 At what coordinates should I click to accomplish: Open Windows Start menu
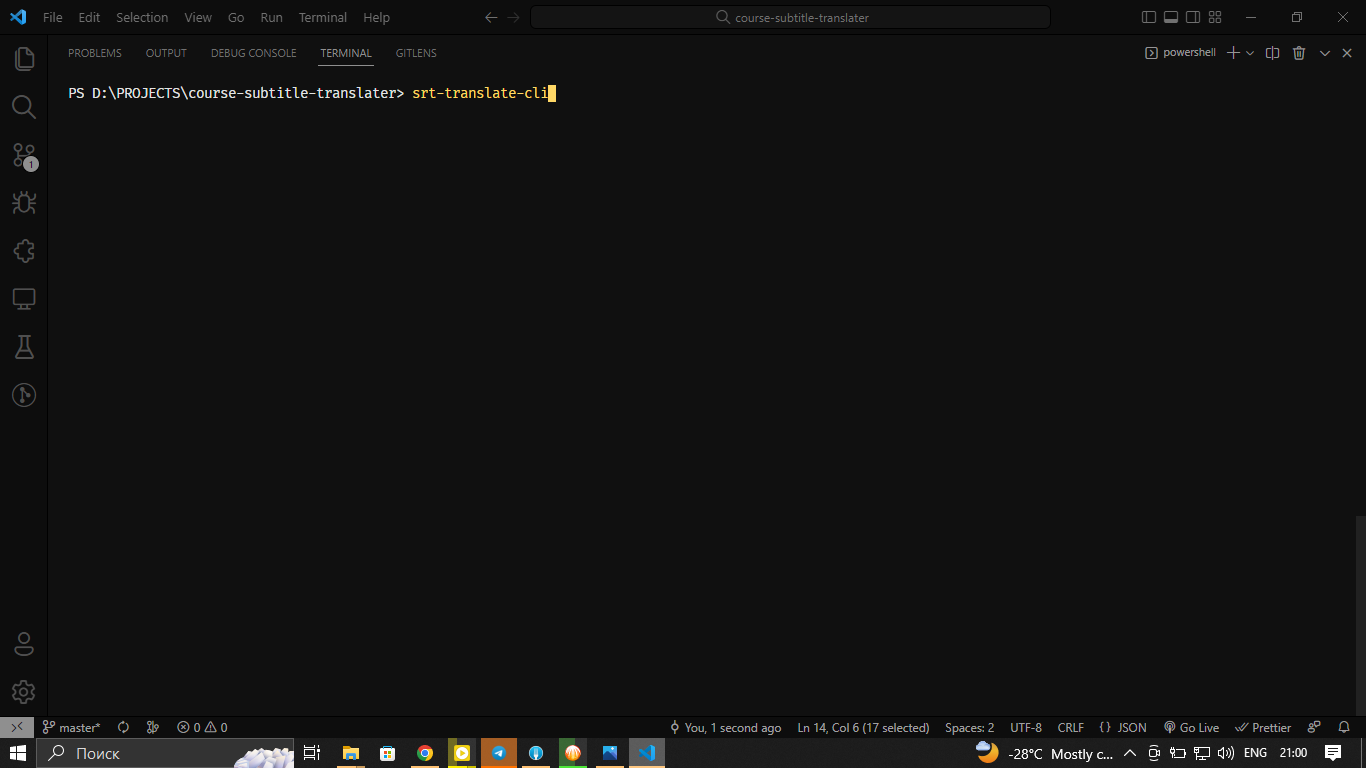tap(18, 753)
